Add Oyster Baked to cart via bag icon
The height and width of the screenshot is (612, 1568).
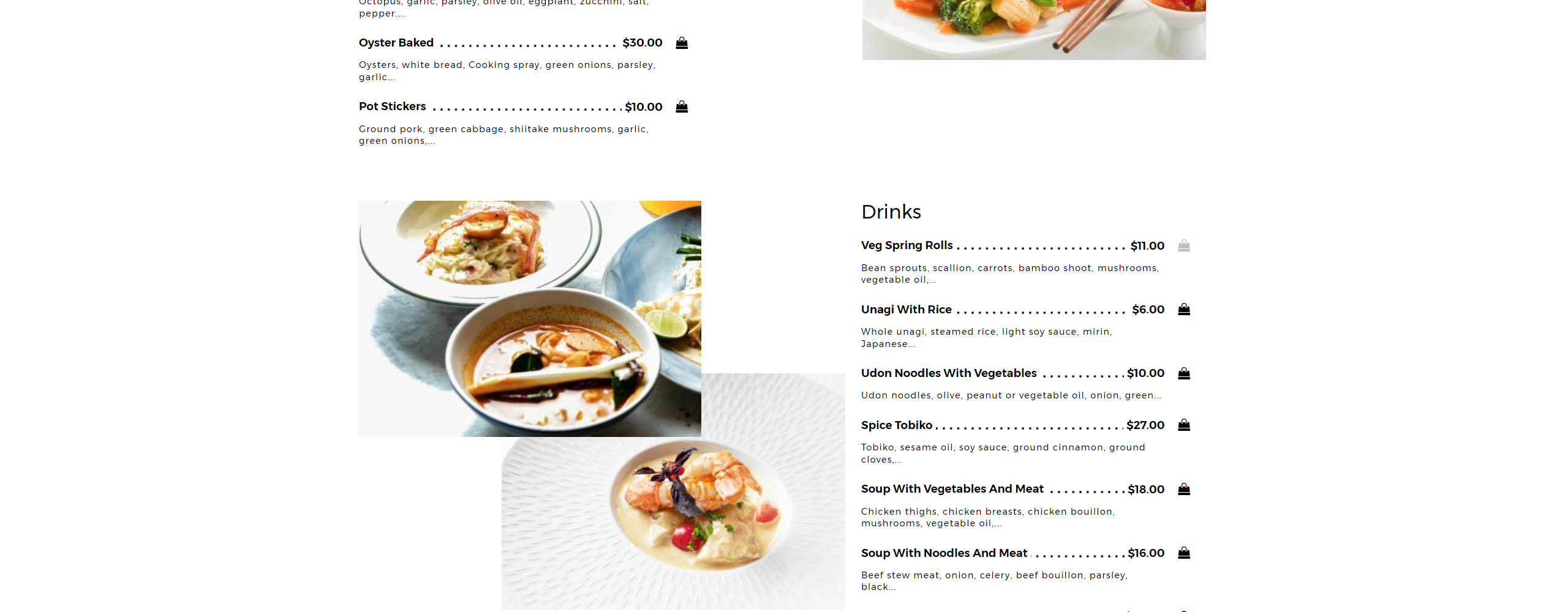pyautogui.click(x=682, y=43)
